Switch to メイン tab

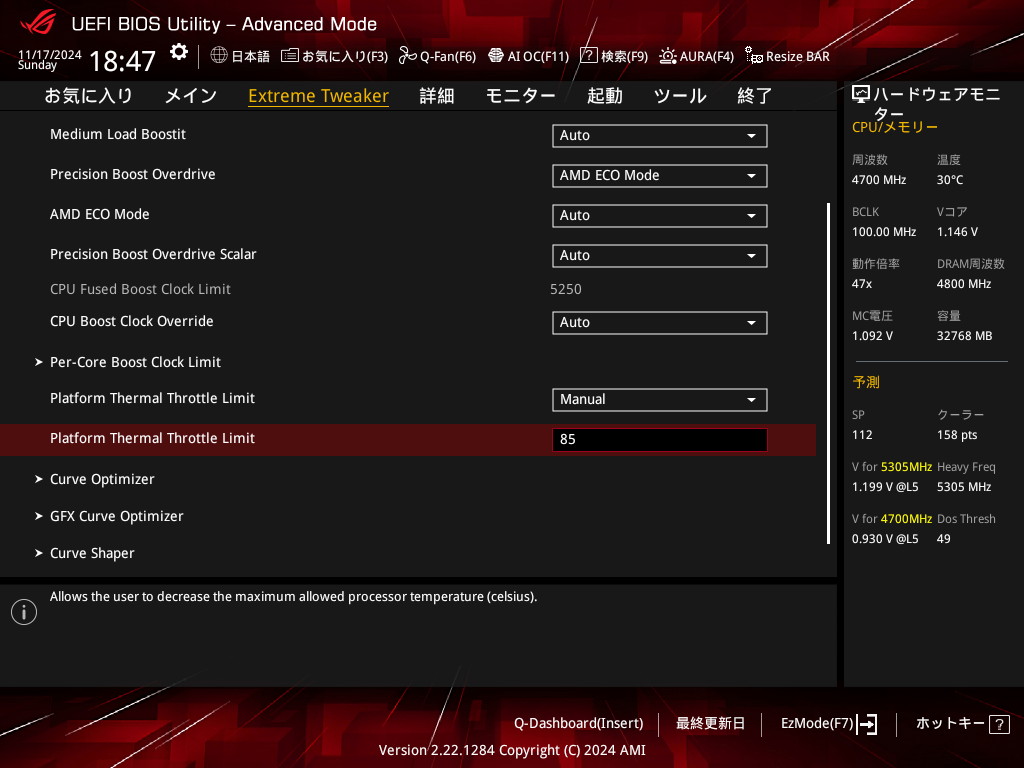click(191, 96)
